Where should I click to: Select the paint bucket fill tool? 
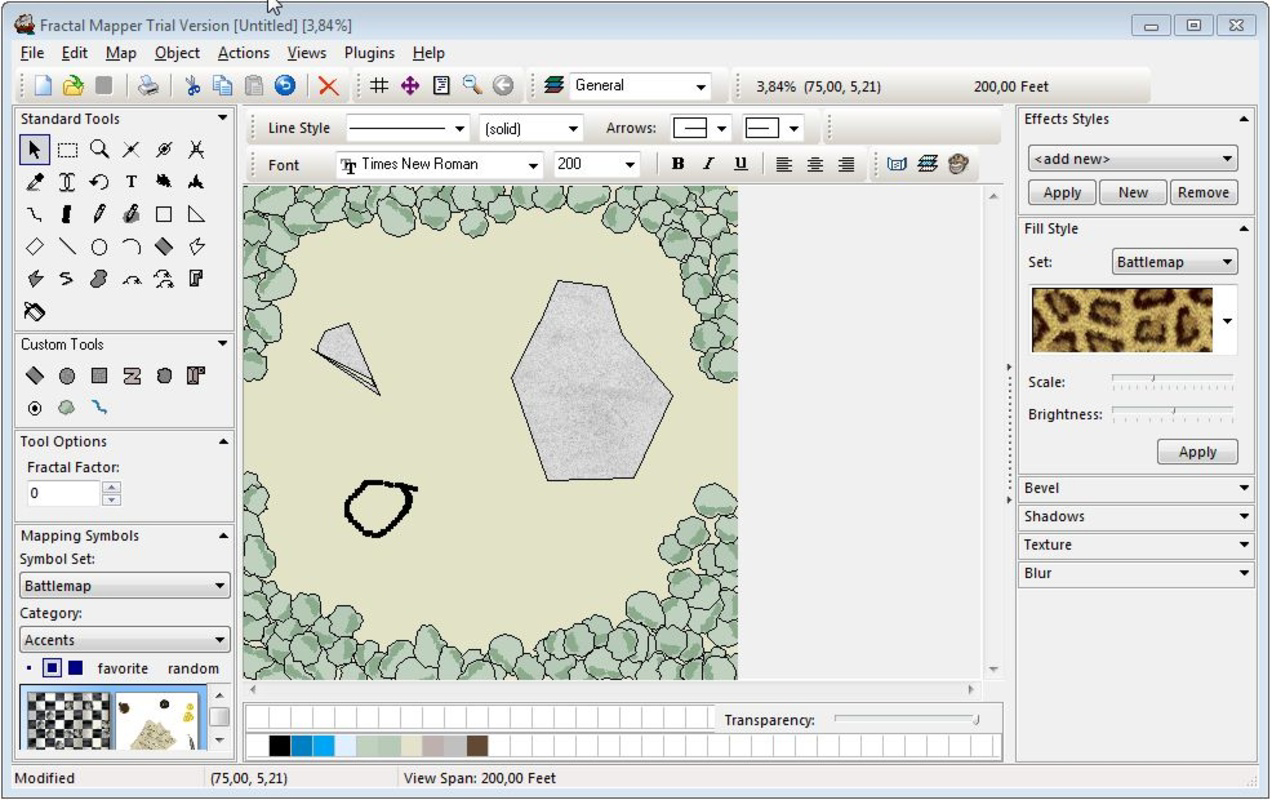[x=34, y=312]
